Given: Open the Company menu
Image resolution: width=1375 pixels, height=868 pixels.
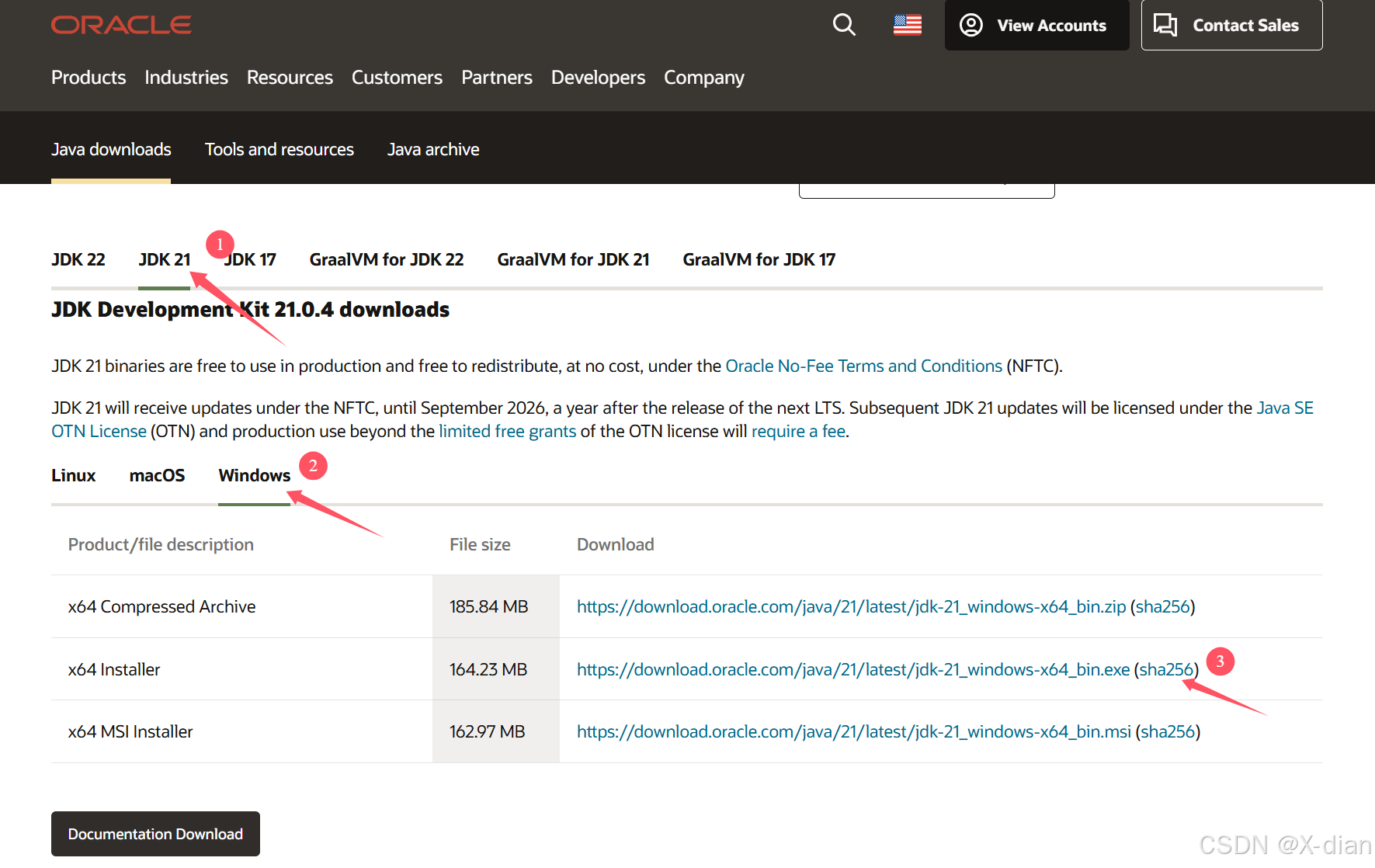Looking at the screenshot, I should [703, 77].
